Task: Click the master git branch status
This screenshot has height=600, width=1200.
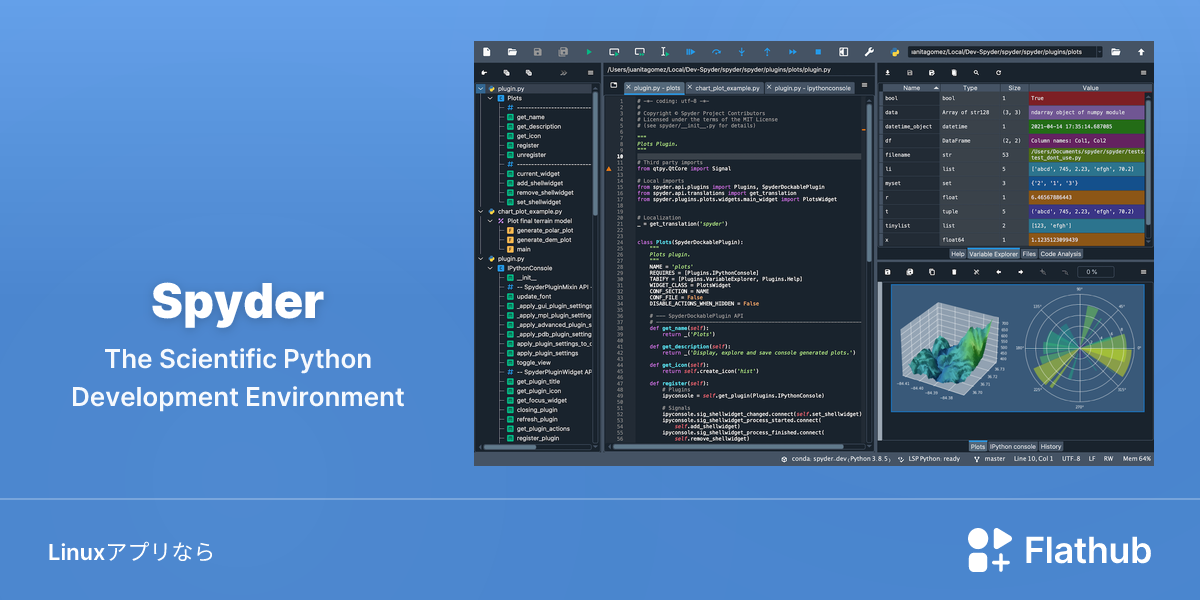Action: (x=990, y=459)
